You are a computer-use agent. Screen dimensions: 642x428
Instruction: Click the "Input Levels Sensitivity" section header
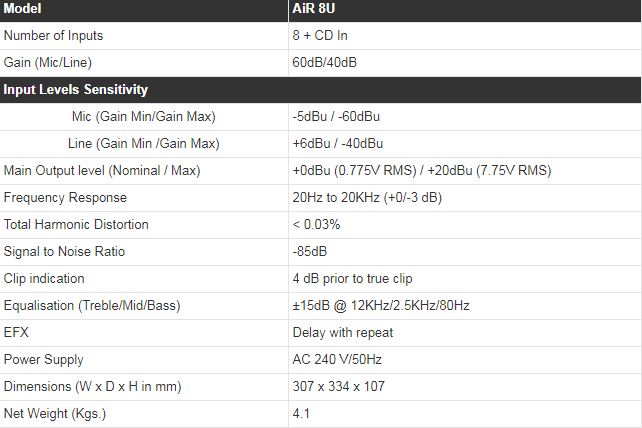(x=76, y=89)
